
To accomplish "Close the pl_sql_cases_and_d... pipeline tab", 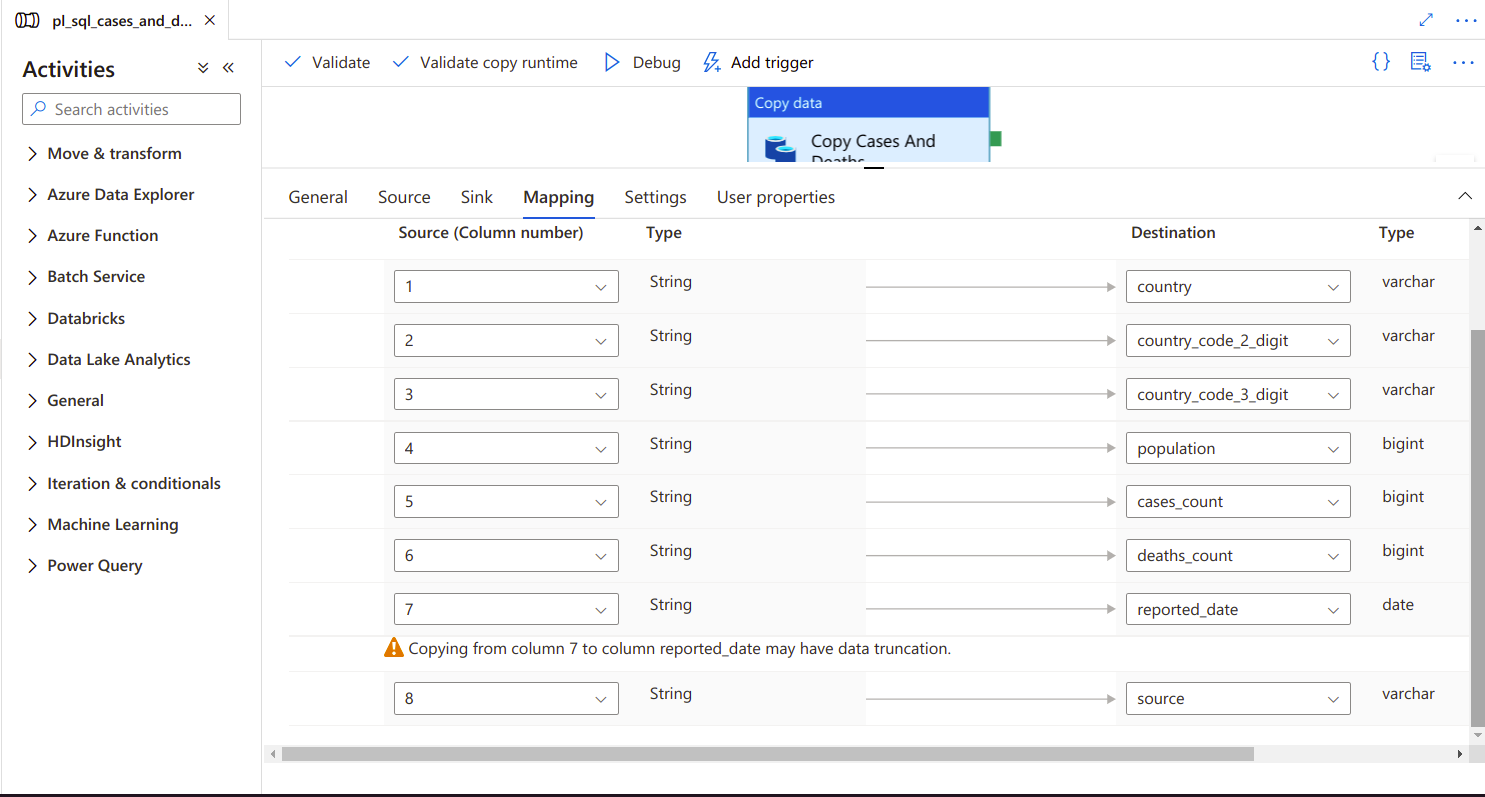I will [x=209, y=20].
